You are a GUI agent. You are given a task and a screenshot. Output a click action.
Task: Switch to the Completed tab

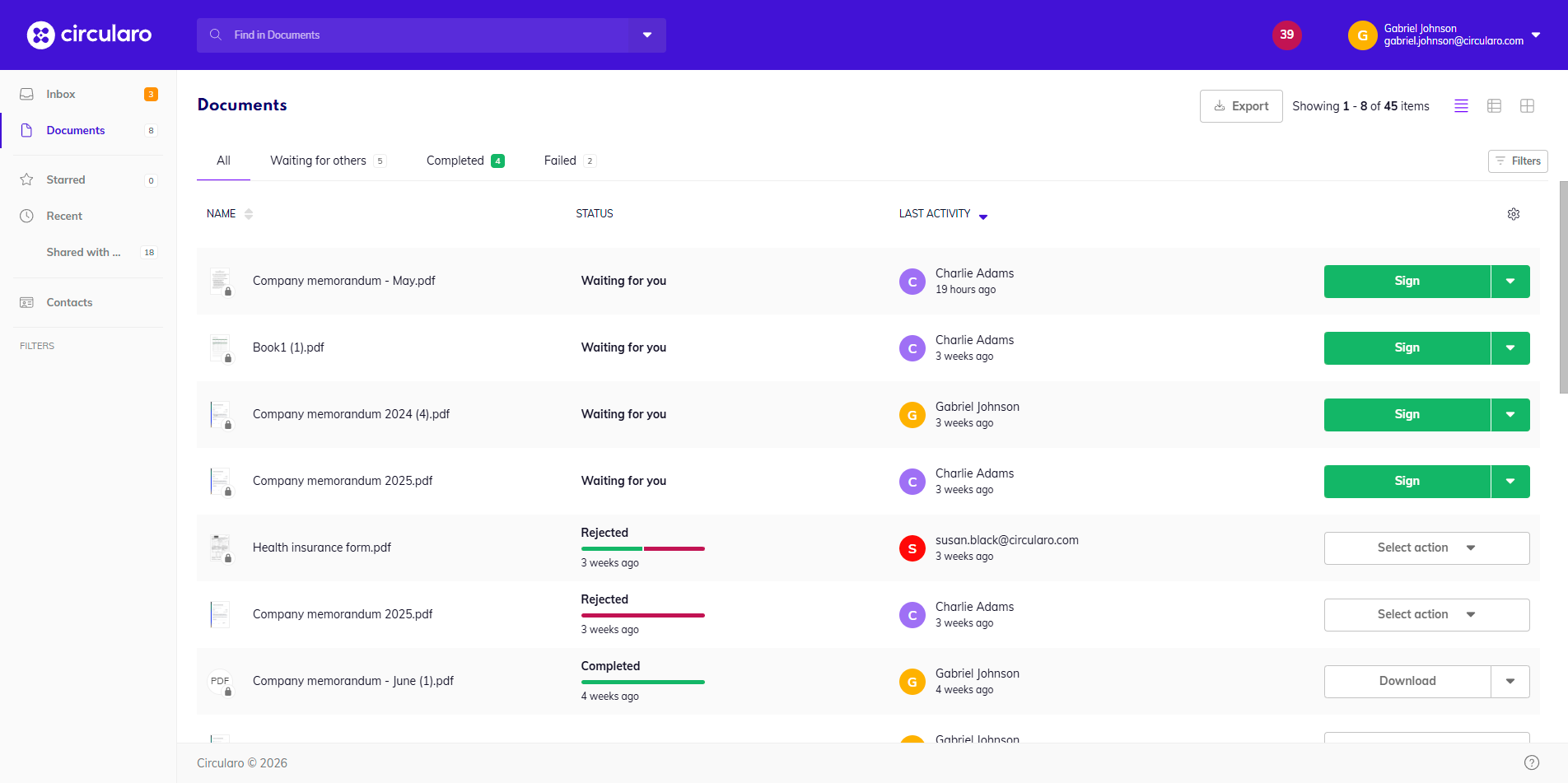click(x=455, y=161)
